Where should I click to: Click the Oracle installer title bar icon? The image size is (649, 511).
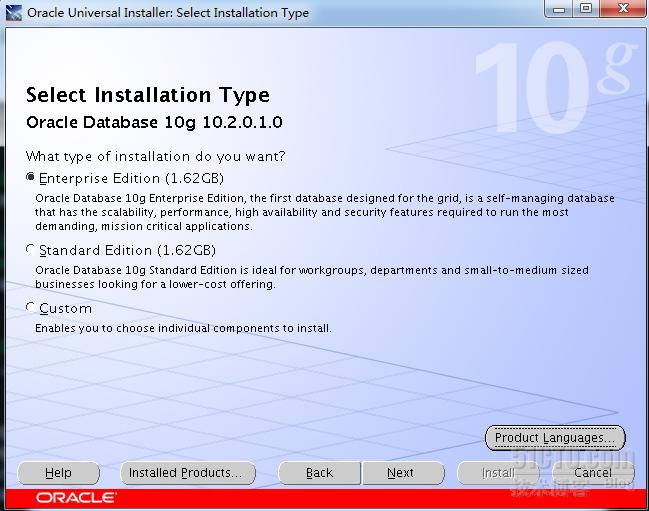point(13,12)
